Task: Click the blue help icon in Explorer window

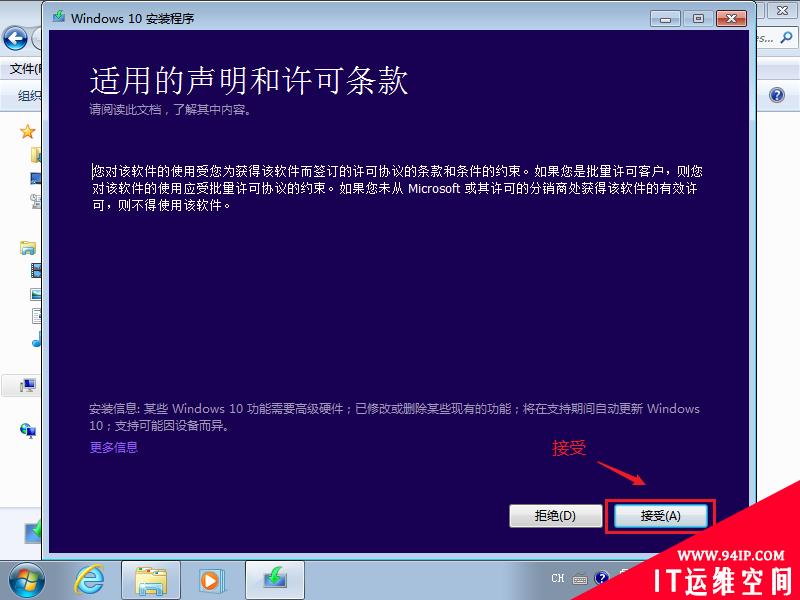Action: (x=777, y=95)
